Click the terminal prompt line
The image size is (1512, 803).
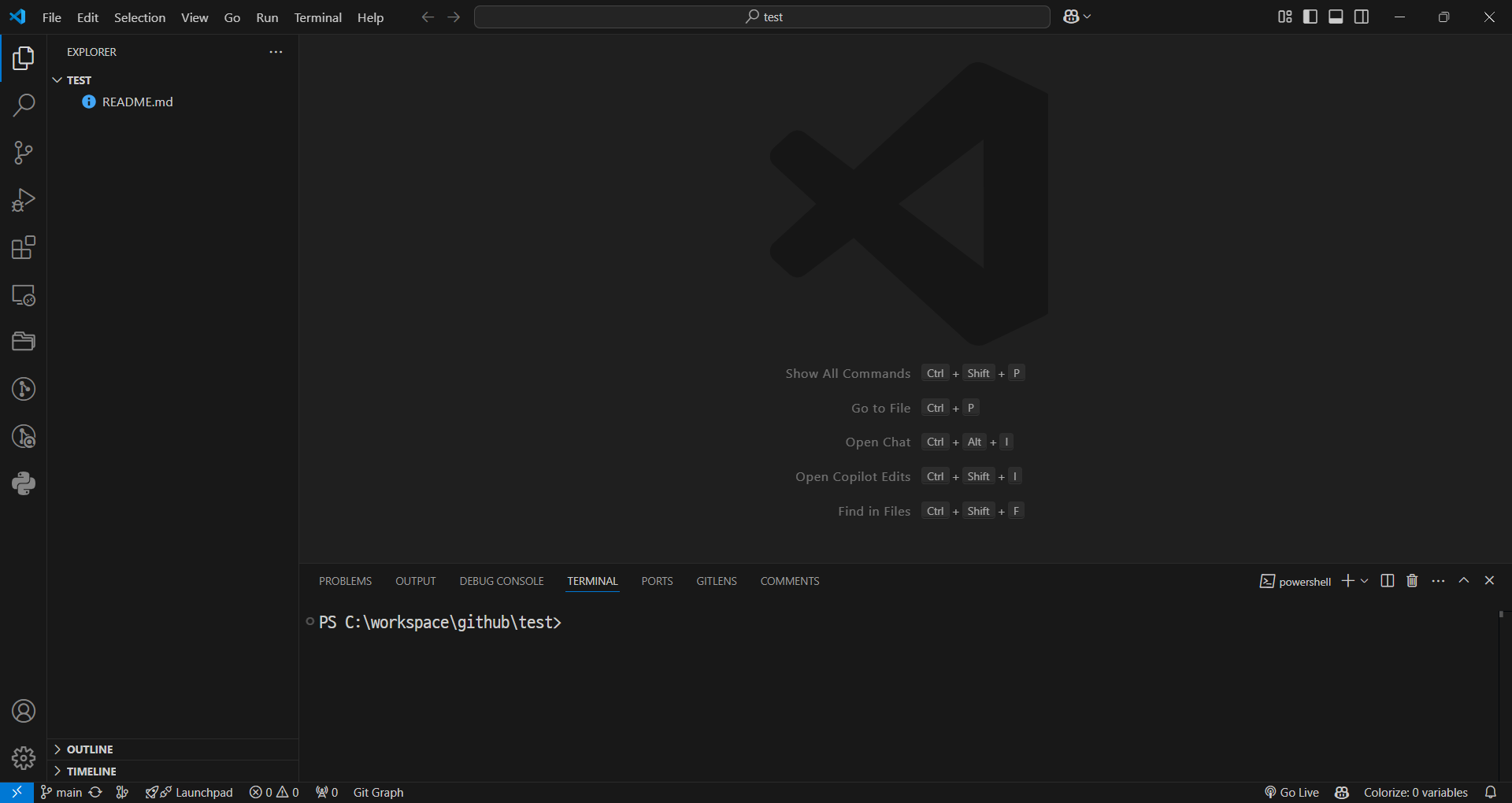pyautogui.click(x=440, y=622)
